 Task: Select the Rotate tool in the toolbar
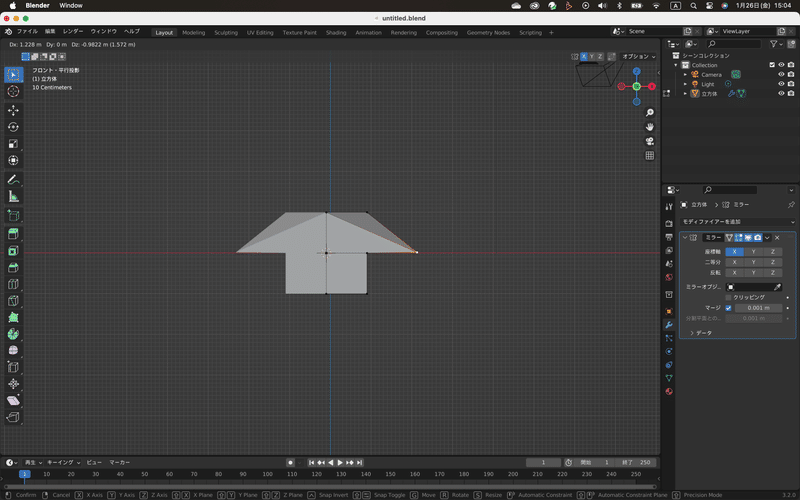click(13, 127)
